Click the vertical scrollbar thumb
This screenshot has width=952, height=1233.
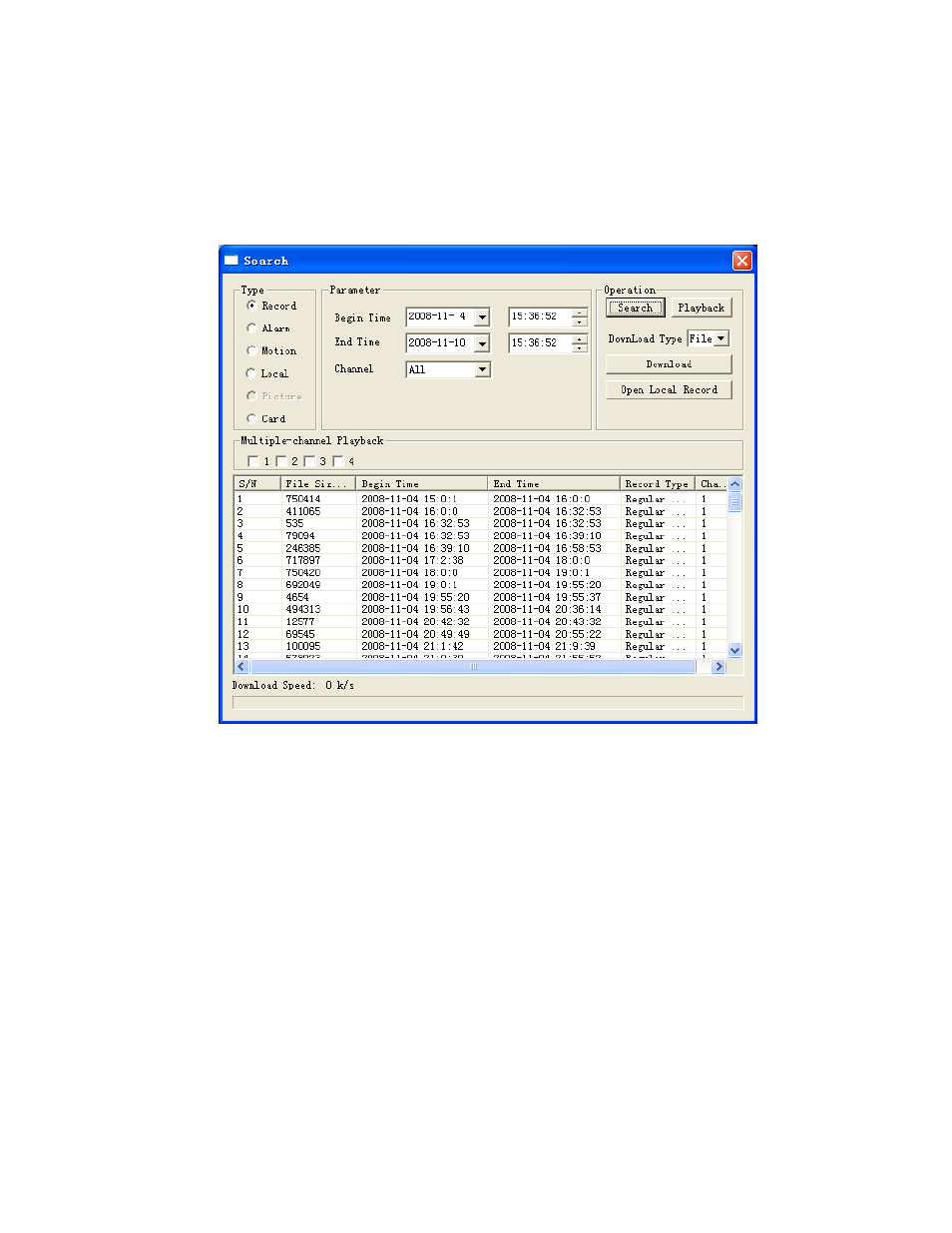(735, 501)
